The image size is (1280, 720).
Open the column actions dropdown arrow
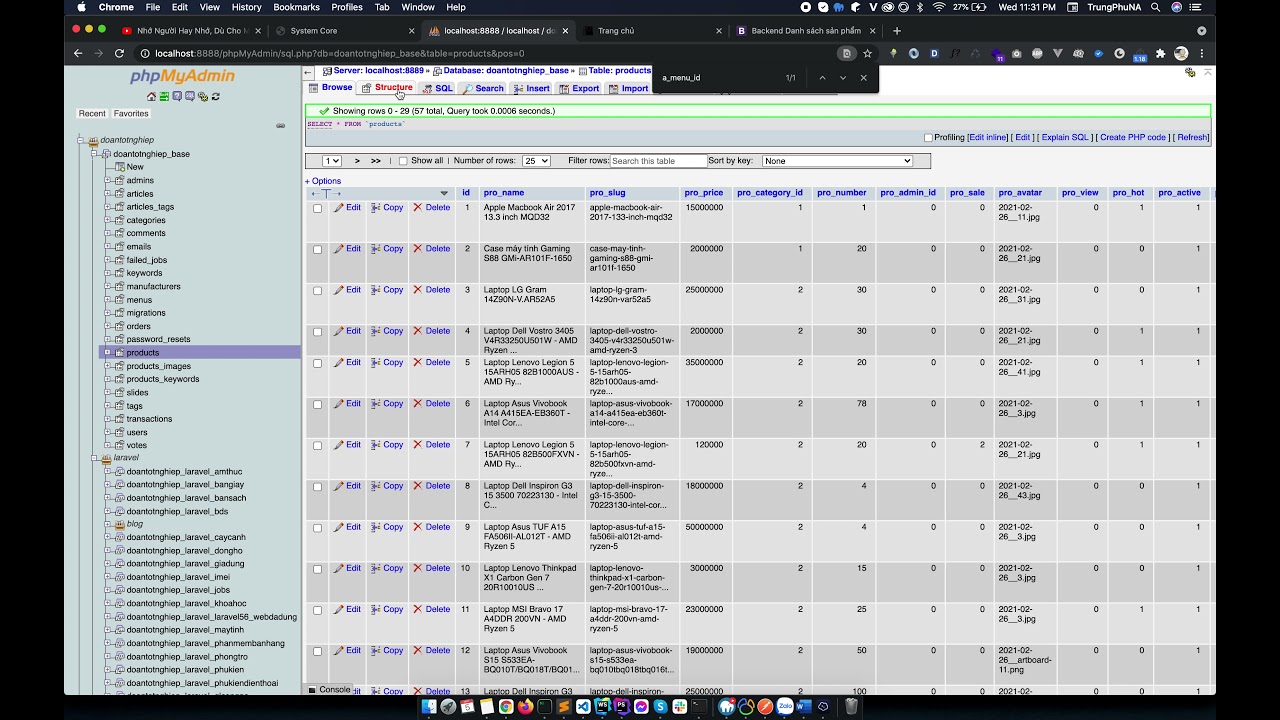pyautogui.click(x=444, y=193)
